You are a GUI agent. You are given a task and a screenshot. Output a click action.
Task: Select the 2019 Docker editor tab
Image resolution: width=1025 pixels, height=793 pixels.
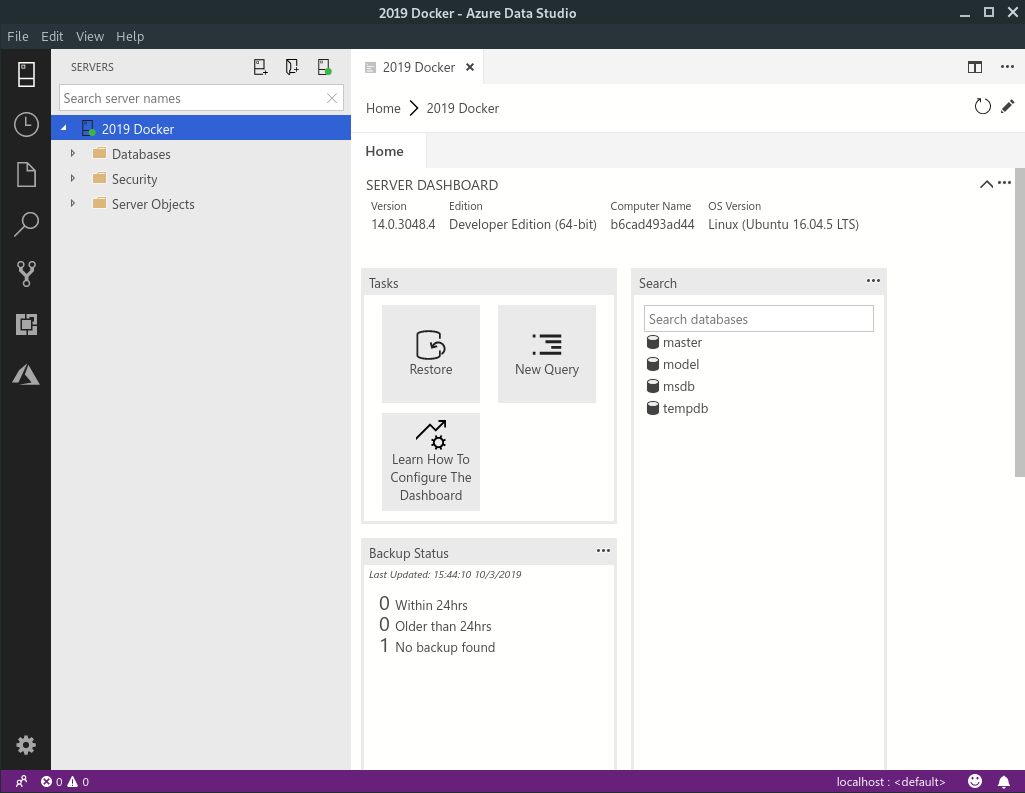[418, 67]
